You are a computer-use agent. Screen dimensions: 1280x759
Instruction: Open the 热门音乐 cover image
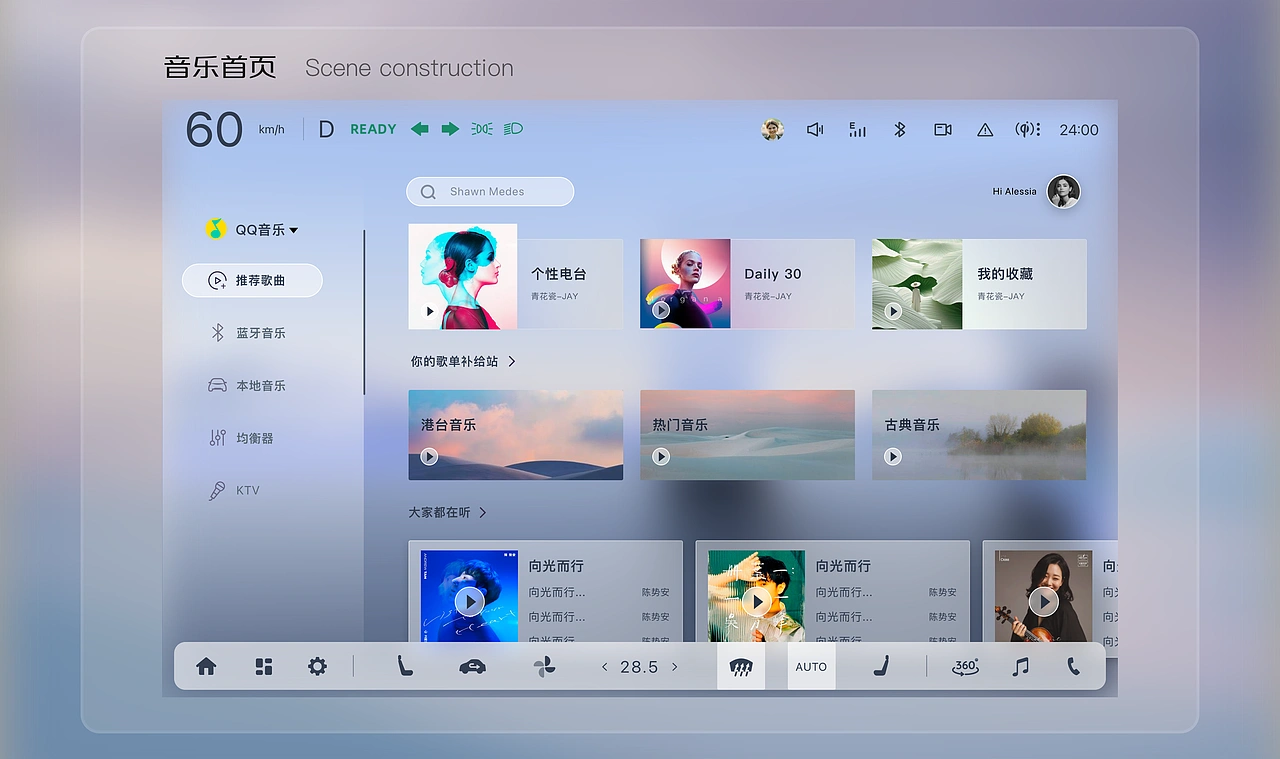click(x=748, y=435)
